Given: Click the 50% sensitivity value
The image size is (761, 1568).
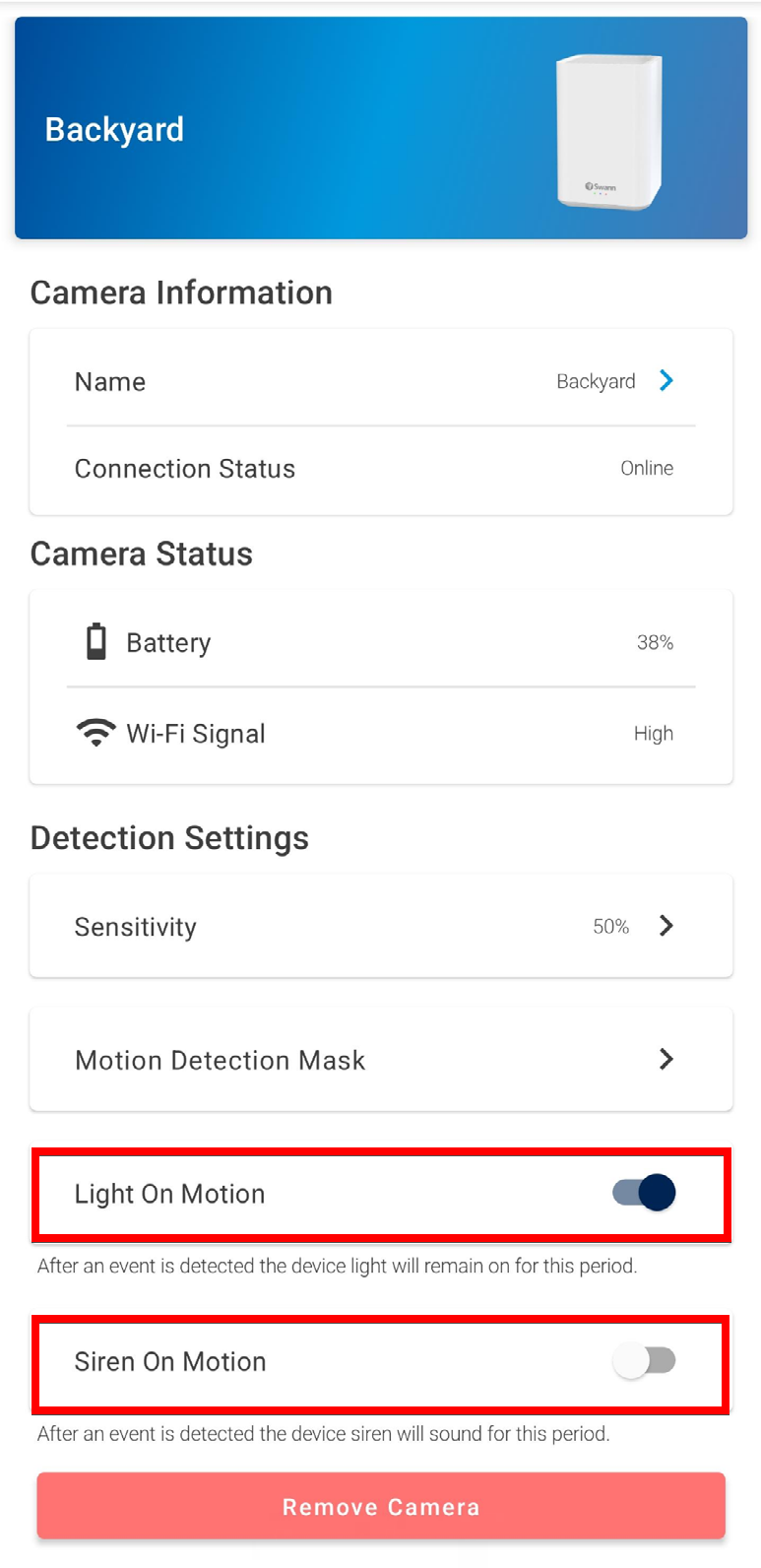Looking at the screenshot, I should (610, 927).
